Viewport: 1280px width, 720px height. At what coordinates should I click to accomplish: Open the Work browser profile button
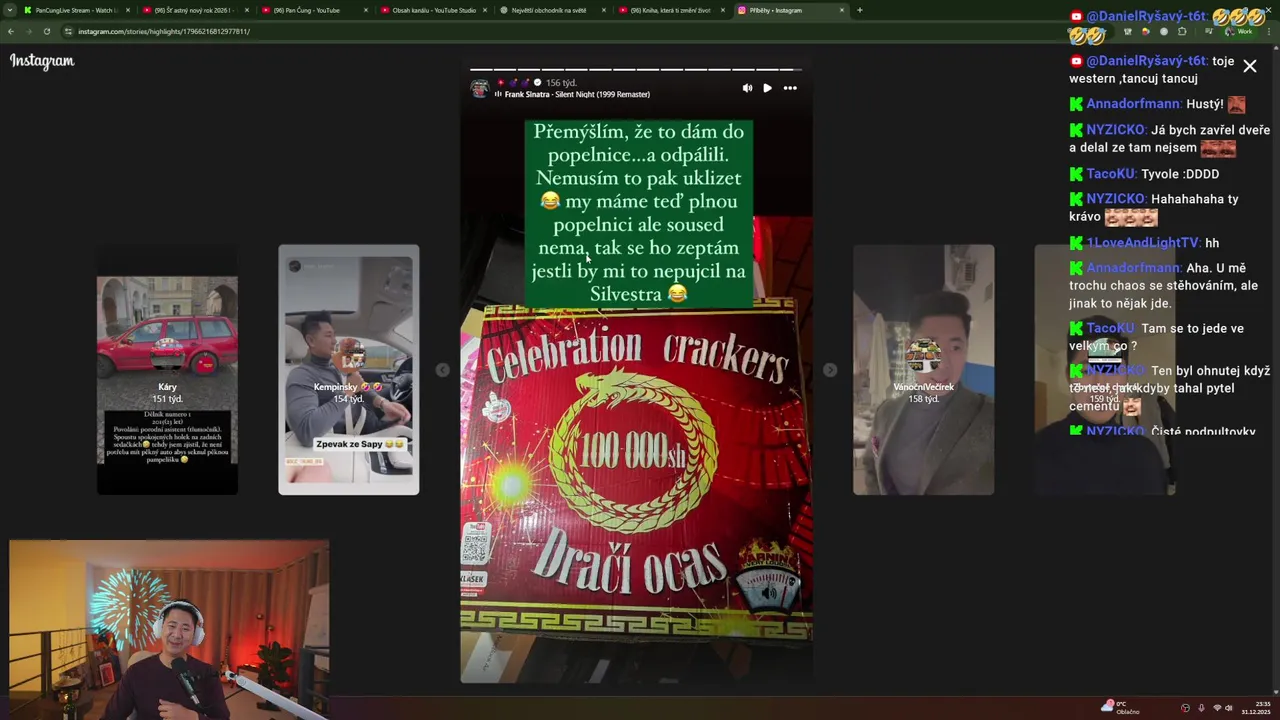1238,31
